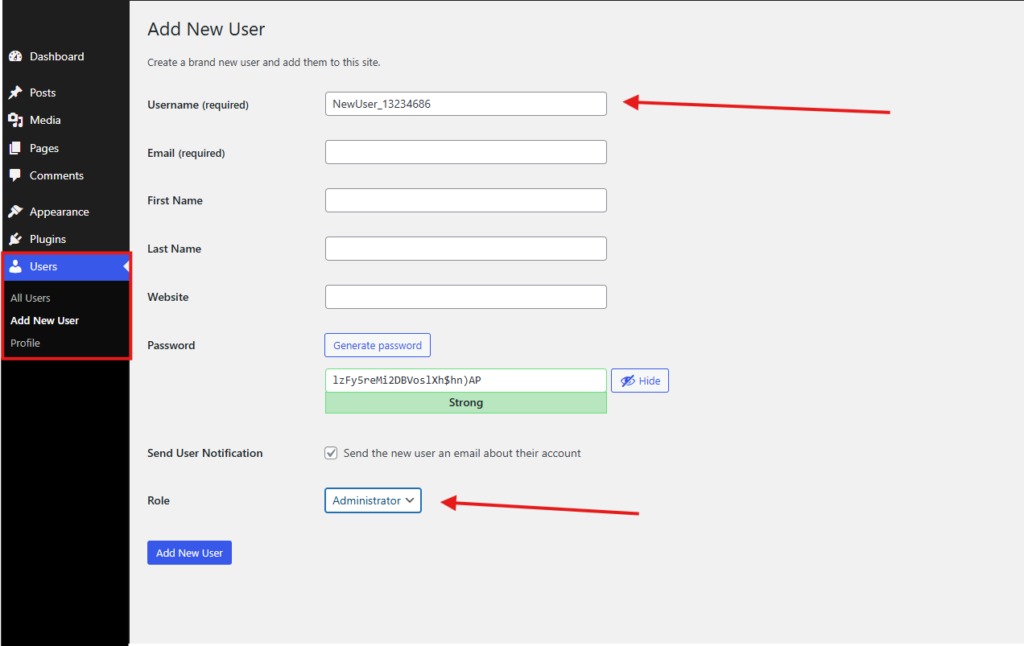
Task: Go to Add New User submenu item
Action: [44, 321]
